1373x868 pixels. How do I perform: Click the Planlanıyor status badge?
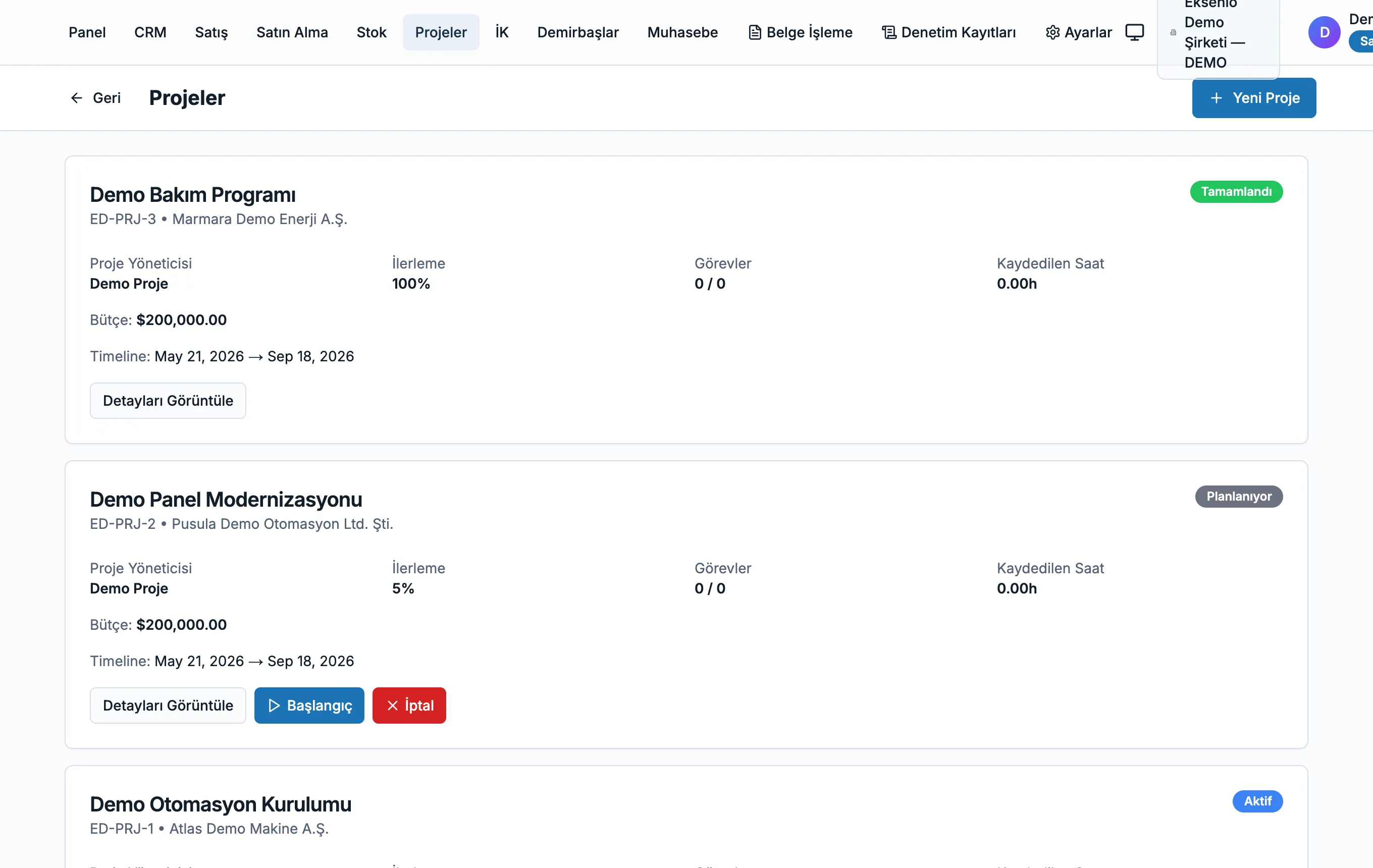tap(1238, 497)
